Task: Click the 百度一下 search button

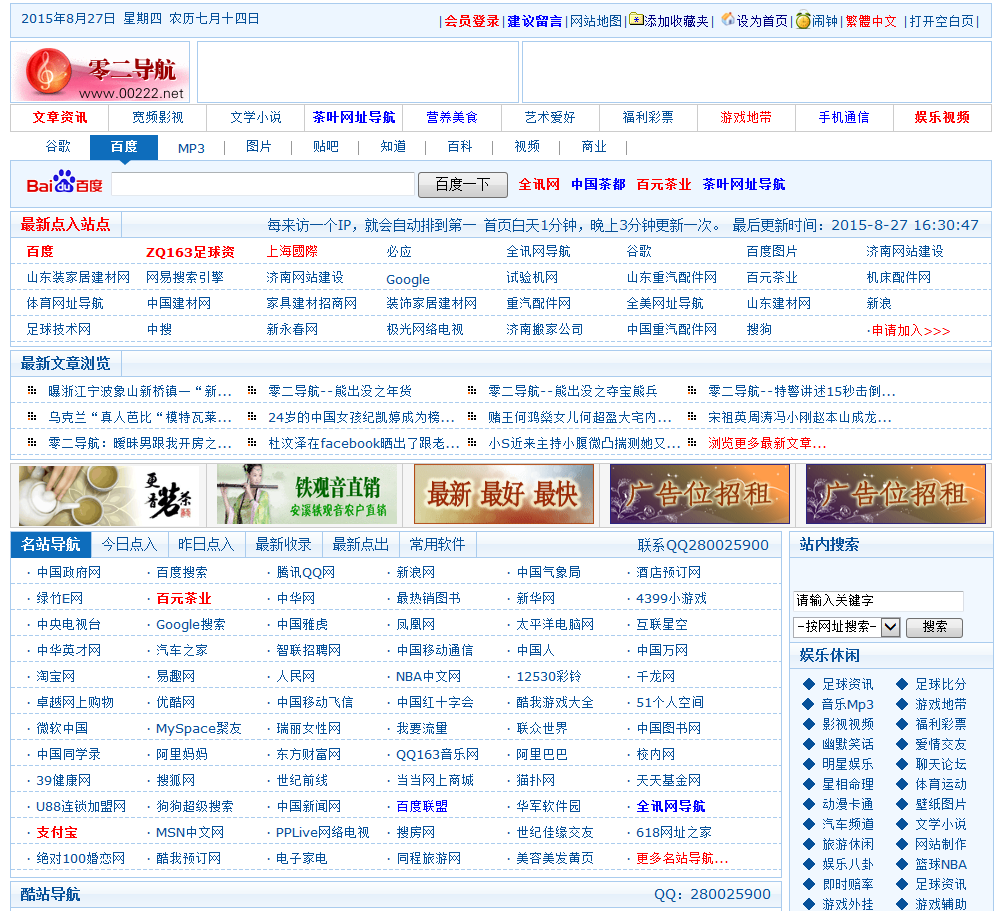Action: (x=463, y=185)
